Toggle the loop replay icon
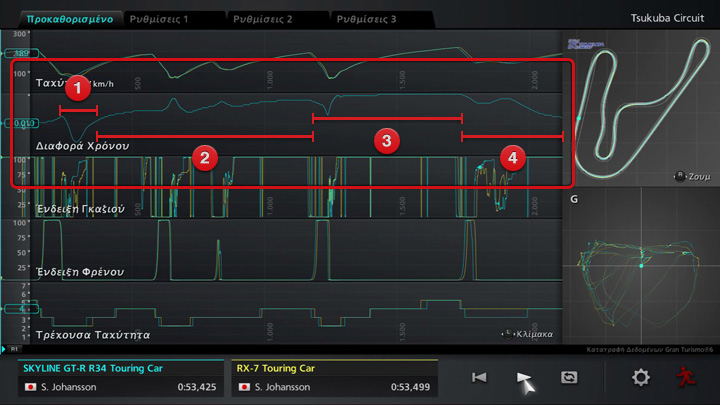Viewport: 720px width, 405px height. pyautogui.click(x=570, y=377)
